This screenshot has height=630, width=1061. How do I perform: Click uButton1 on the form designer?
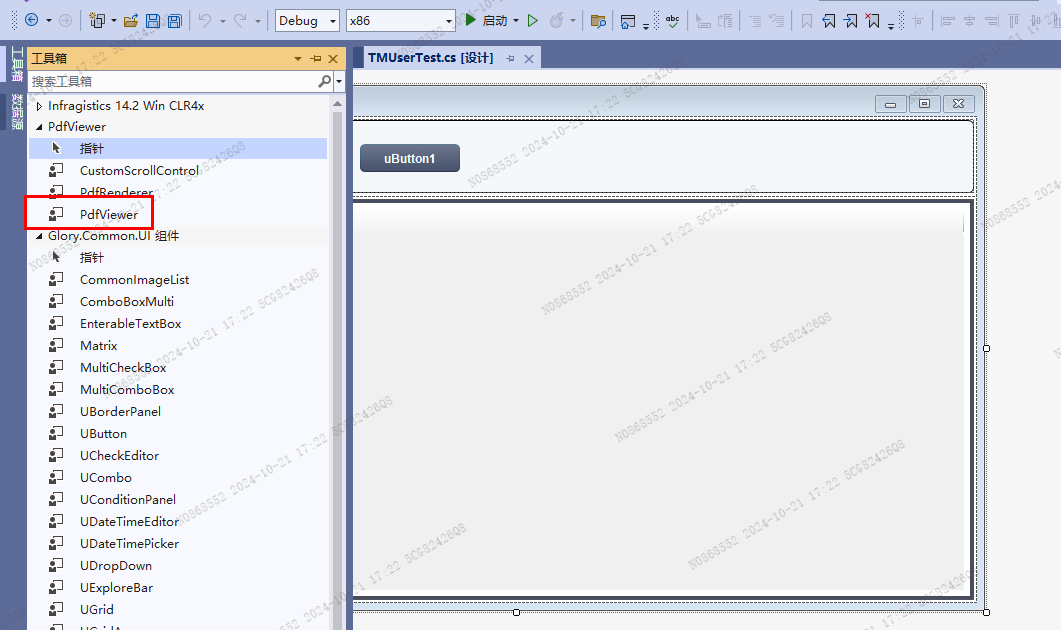point(410,158)
